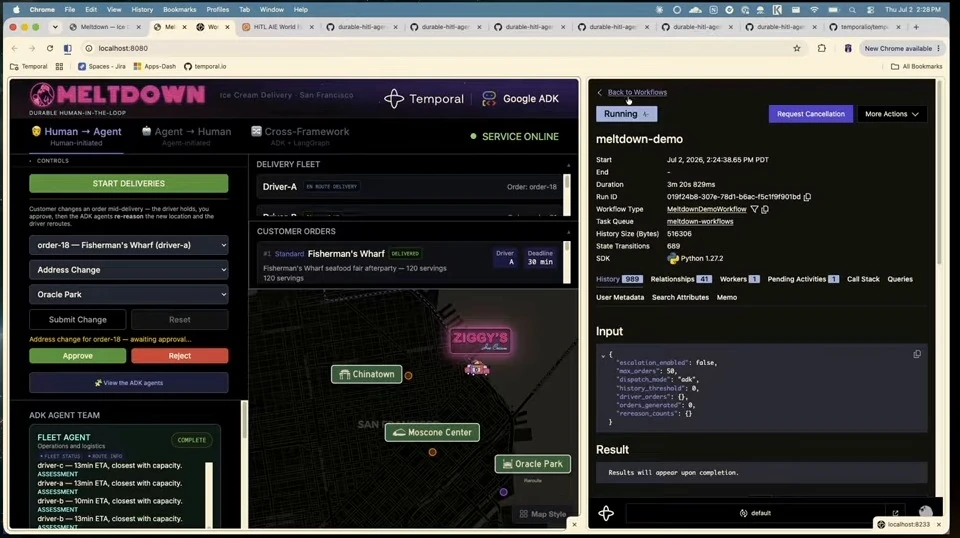Switch to the Cross-Framework tab
This screenshot has height=538, width=960.
[x=300, y=136]
